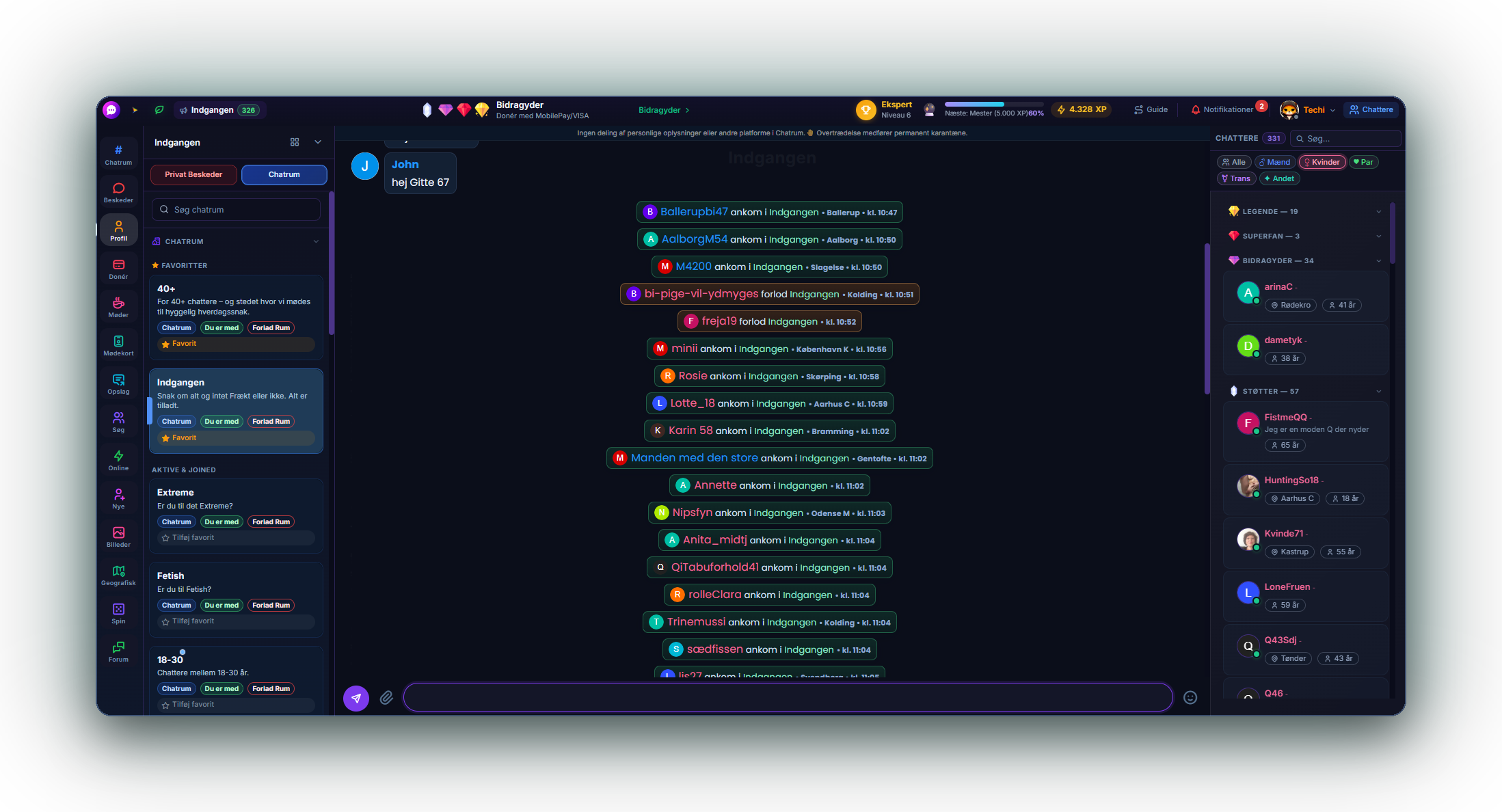Click the orange play arrow icon
Screen dimensions: 1502x812
point(135,110)
